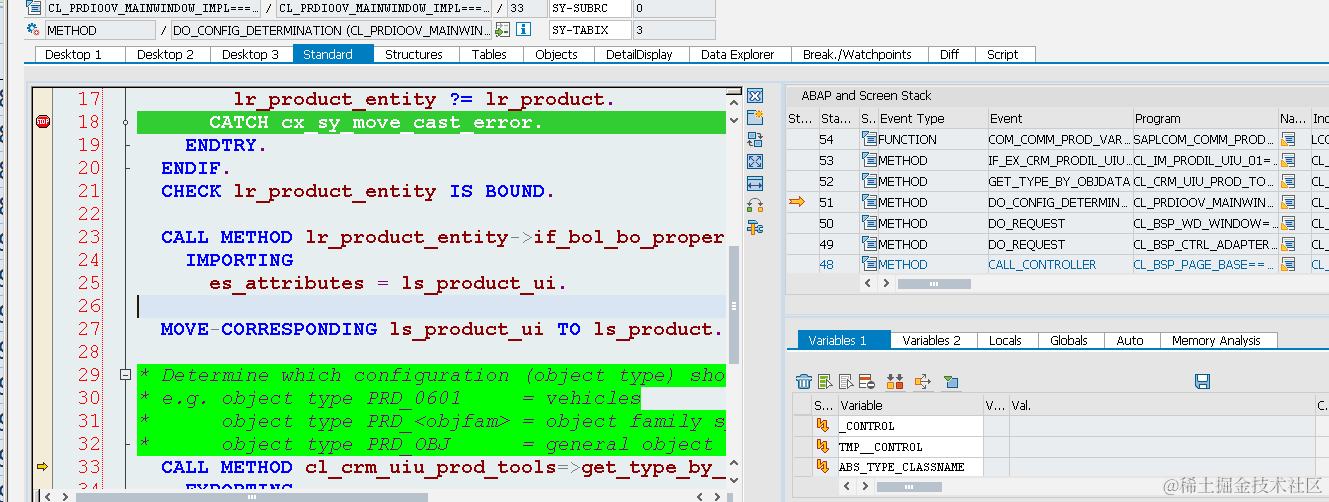Viewport: 1329px width, 502px height.
Task: Click the gray row icon in variables toolbar
Action: (x=845, y=382)
